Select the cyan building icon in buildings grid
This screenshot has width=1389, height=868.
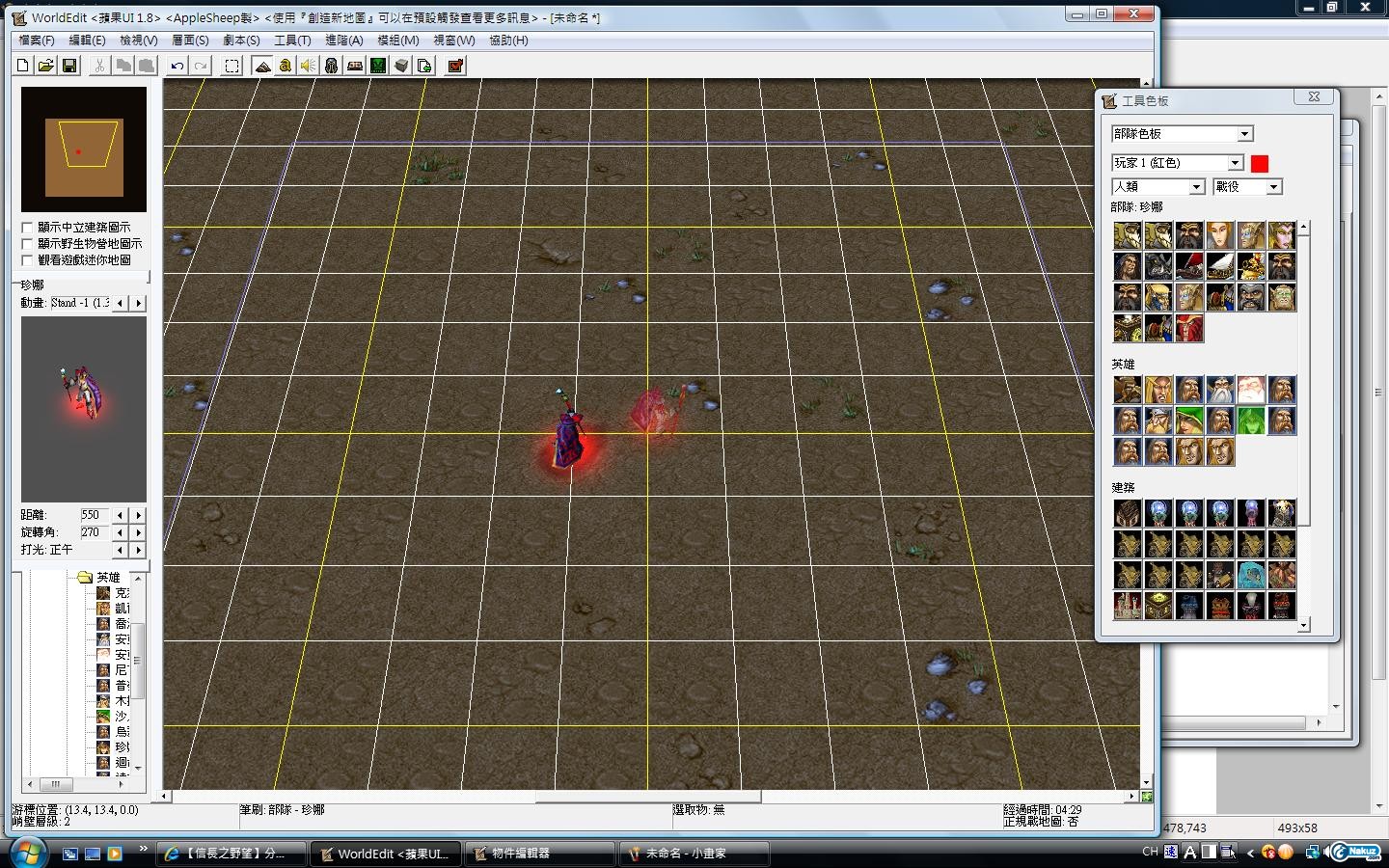1251,575
